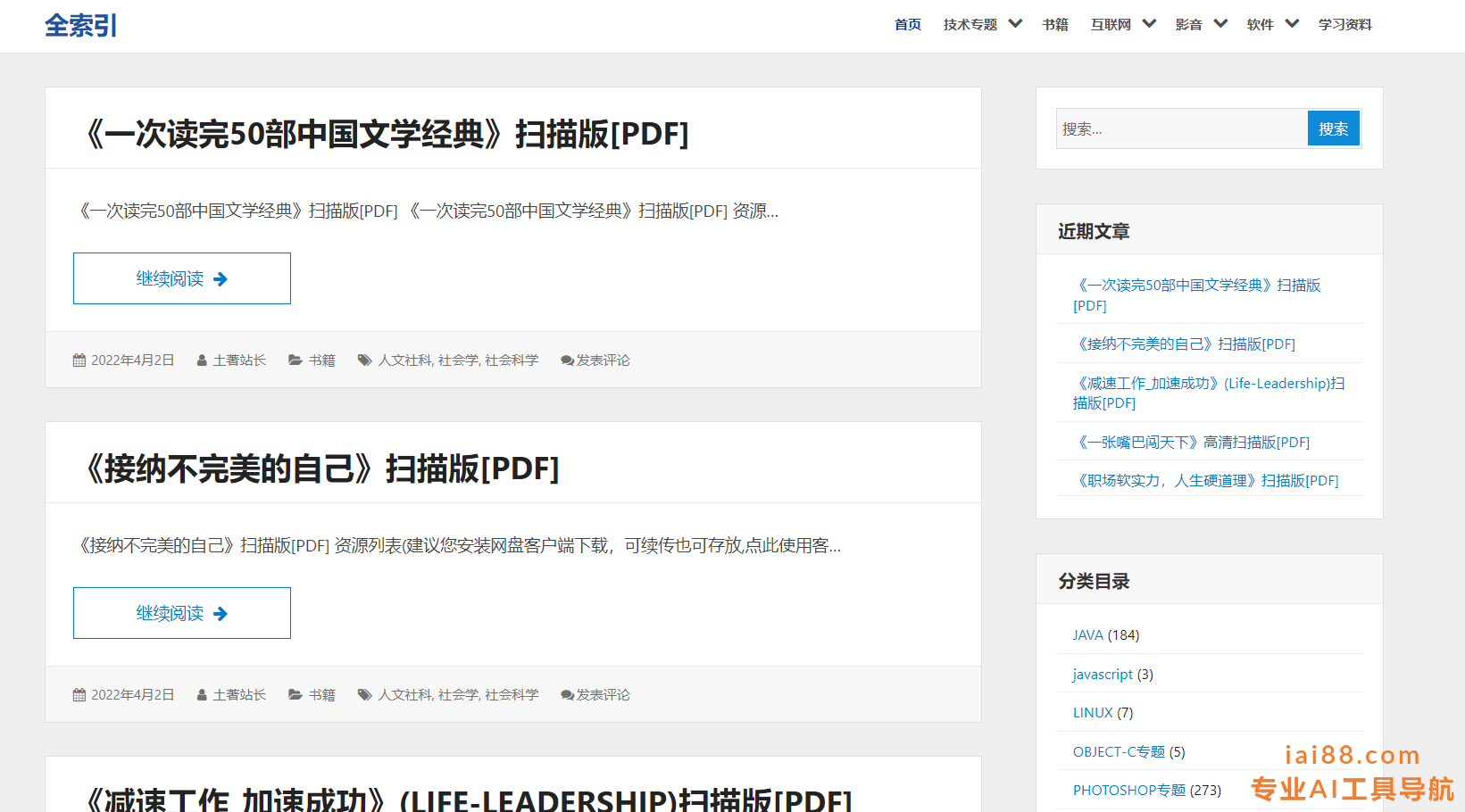Click the calendar icon under second post
This screenshot has height=812, width=1465.
click(79, 694)
